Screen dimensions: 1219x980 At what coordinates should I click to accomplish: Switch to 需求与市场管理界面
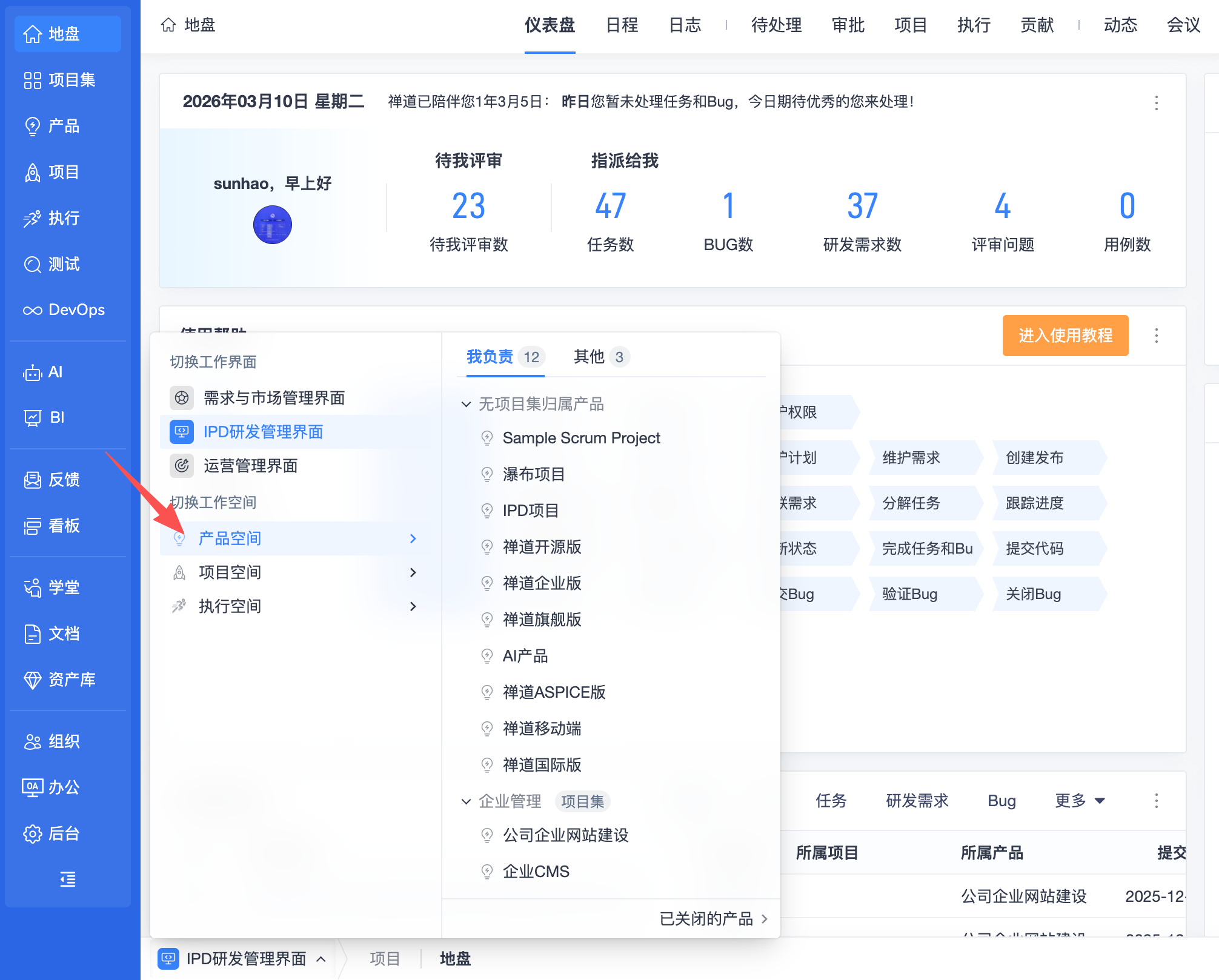[x=274, y=398]
